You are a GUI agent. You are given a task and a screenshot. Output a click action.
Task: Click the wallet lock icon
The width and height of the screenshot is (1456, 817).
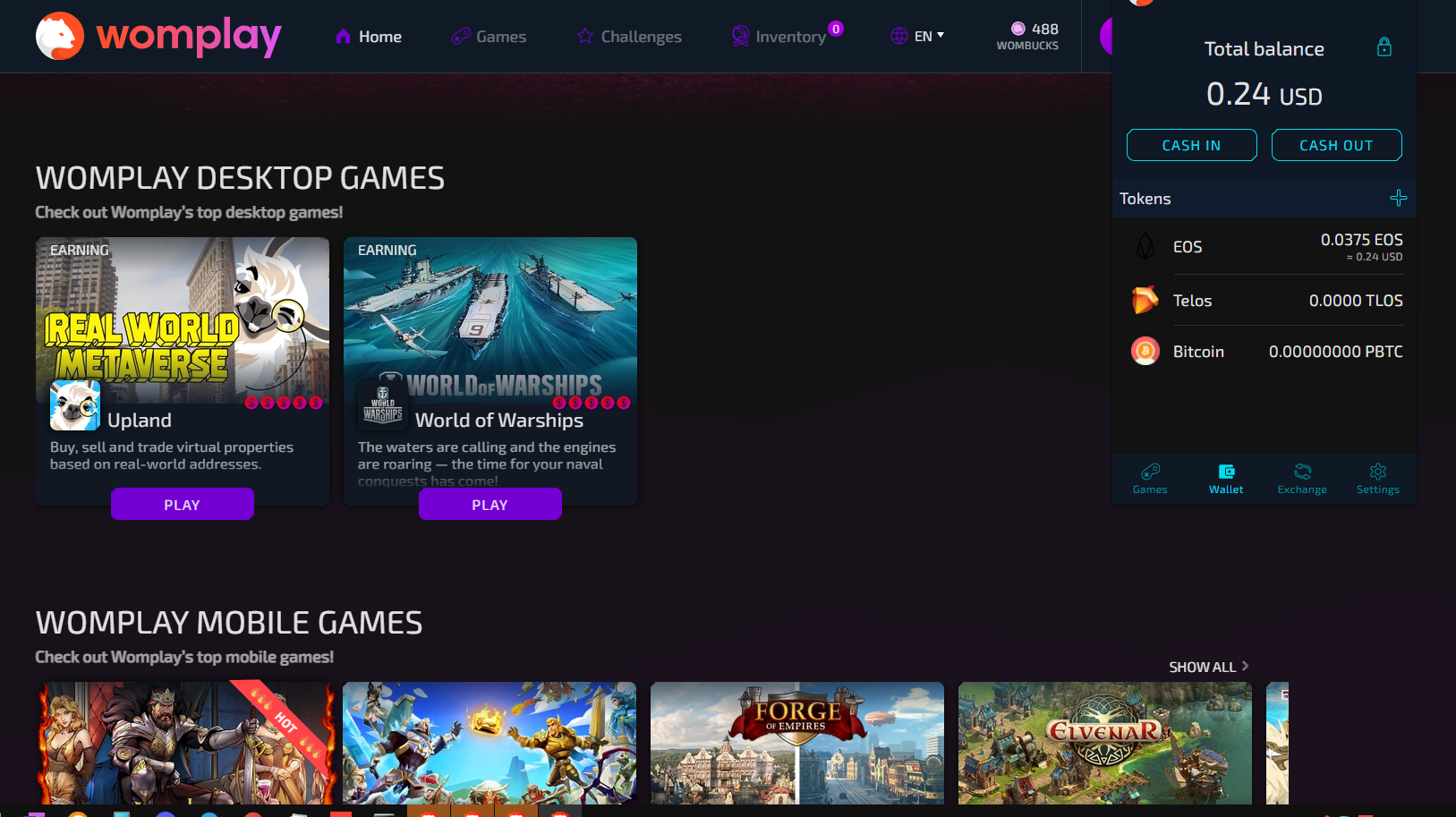point(1384,47)
